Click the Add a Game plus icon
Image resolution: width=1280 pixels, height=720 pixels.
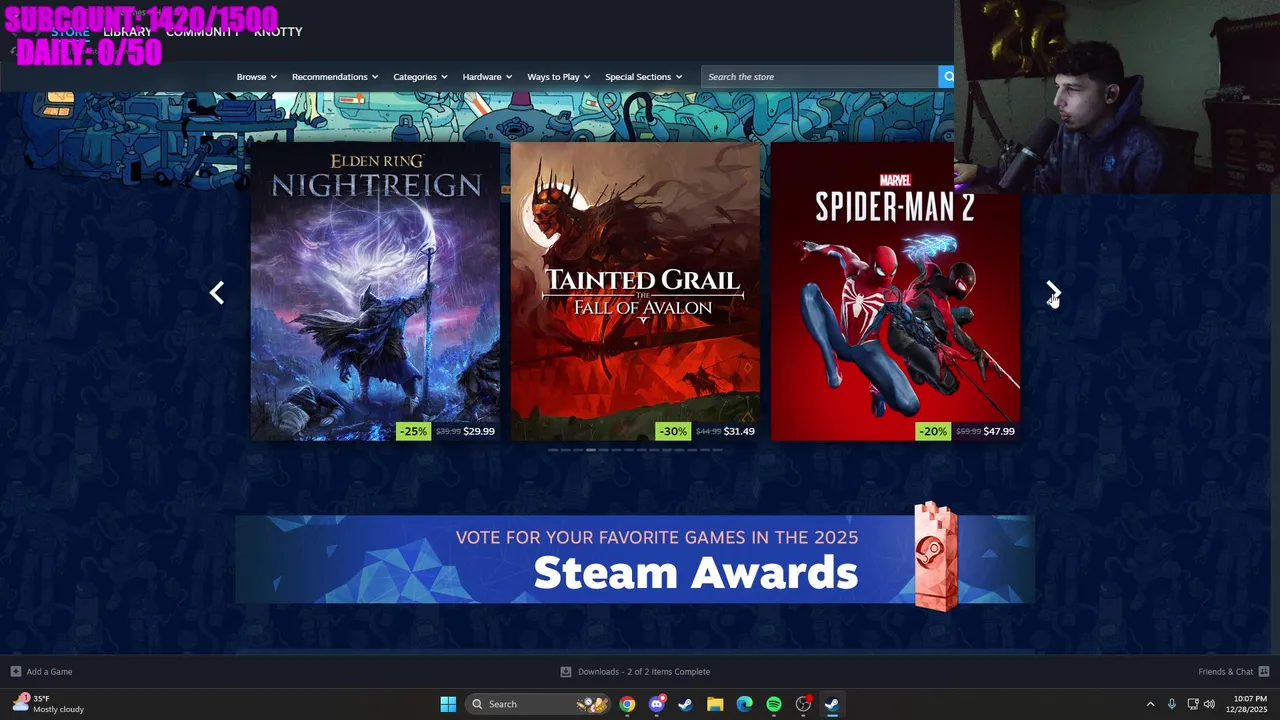[15, 671]
